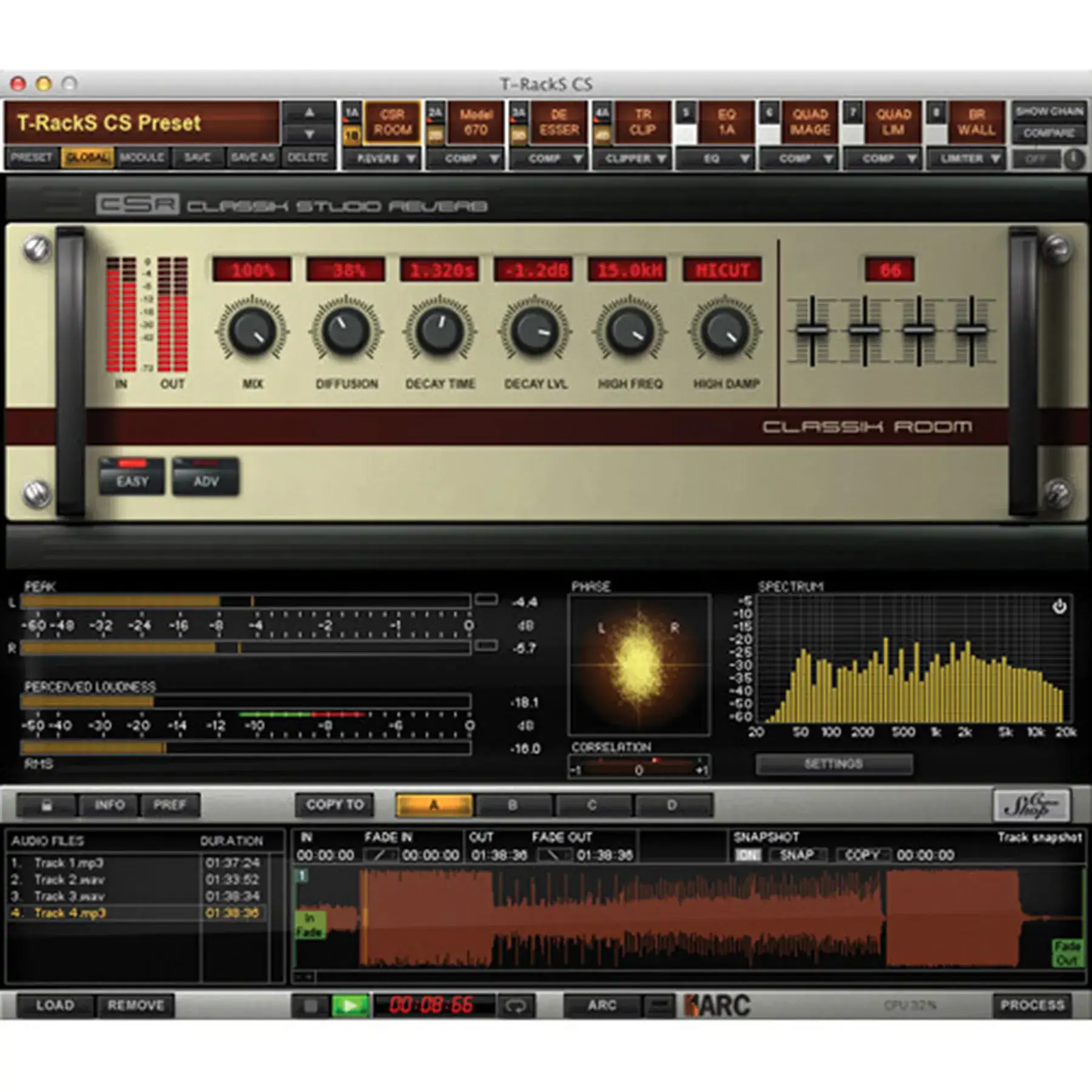
Task: Select the TR Clip module slot
Action: click(x=642, y=123)
